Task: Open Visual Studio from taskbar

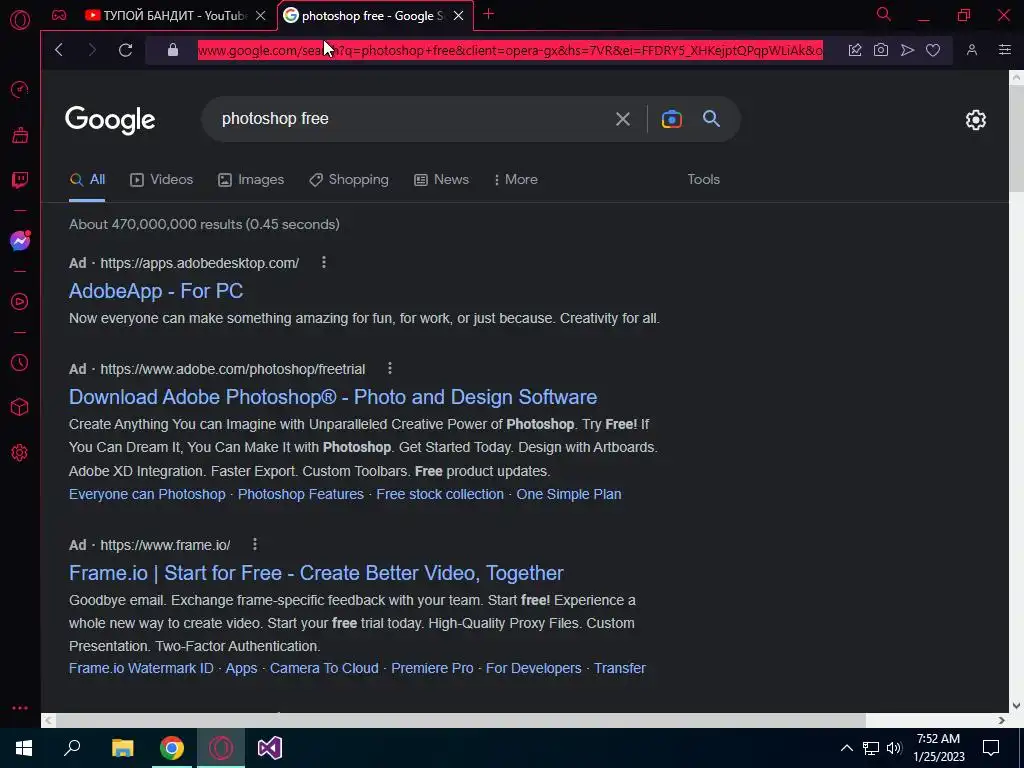Action: [x=270, y=748]
